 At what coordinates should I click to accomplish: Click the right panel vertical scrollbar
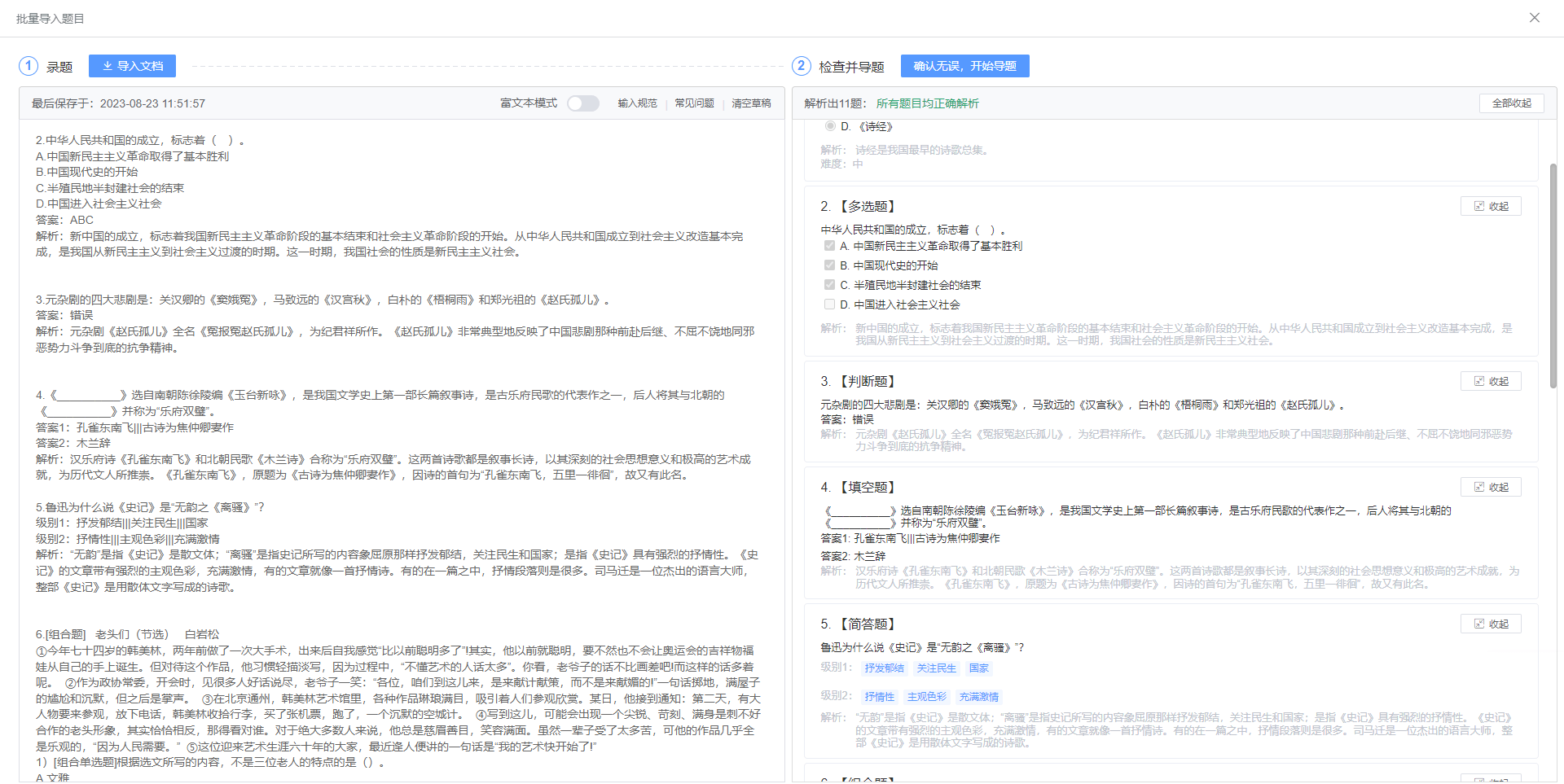pos(1553,277)
